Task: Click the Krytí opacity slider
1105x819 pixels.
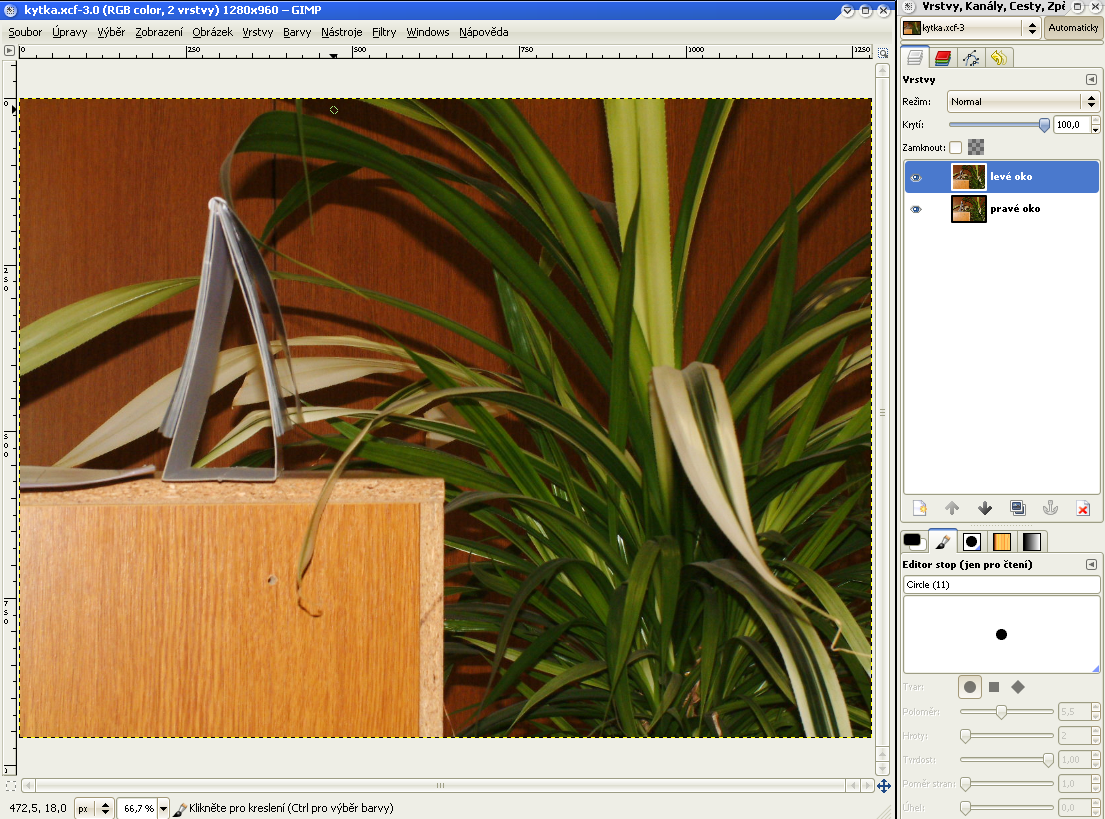Action: tap(997, 125)
